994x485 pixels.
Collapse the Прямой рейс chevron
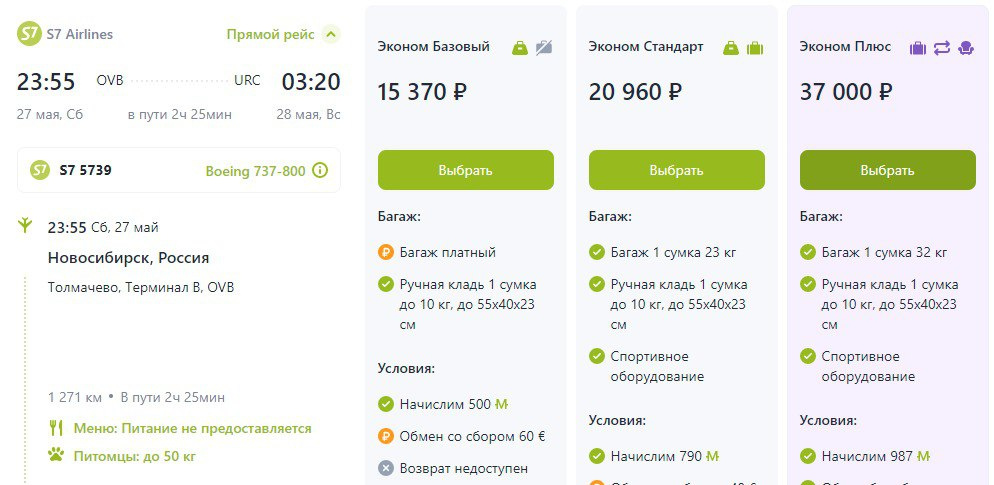[330, 34]
